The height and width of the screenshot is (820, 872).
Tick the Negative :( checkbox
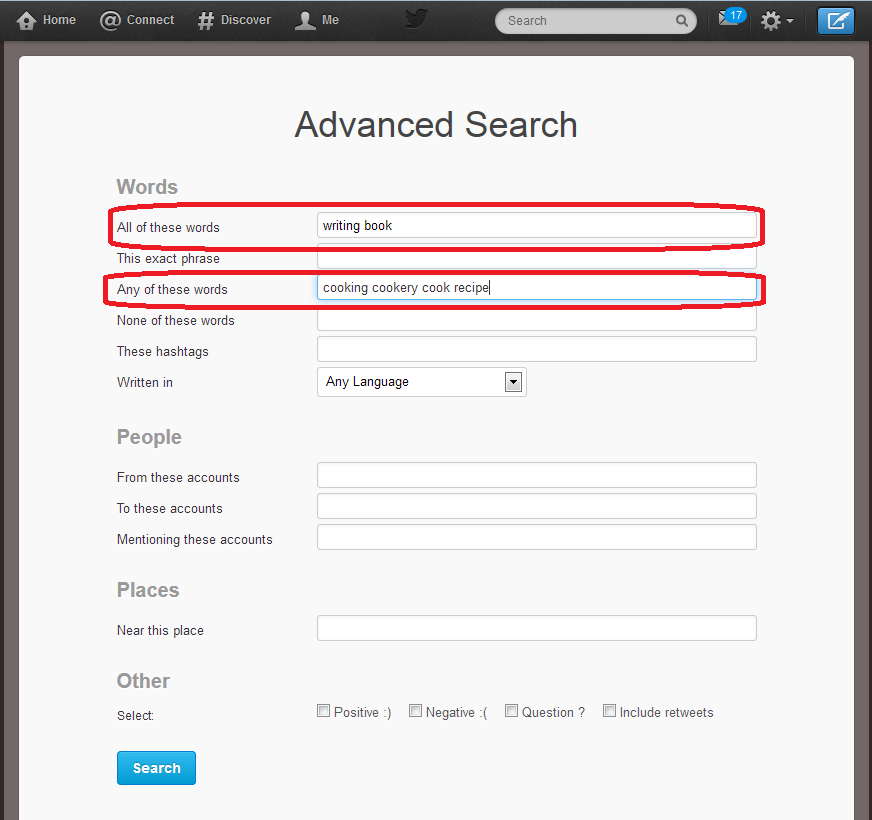point(415,711)
